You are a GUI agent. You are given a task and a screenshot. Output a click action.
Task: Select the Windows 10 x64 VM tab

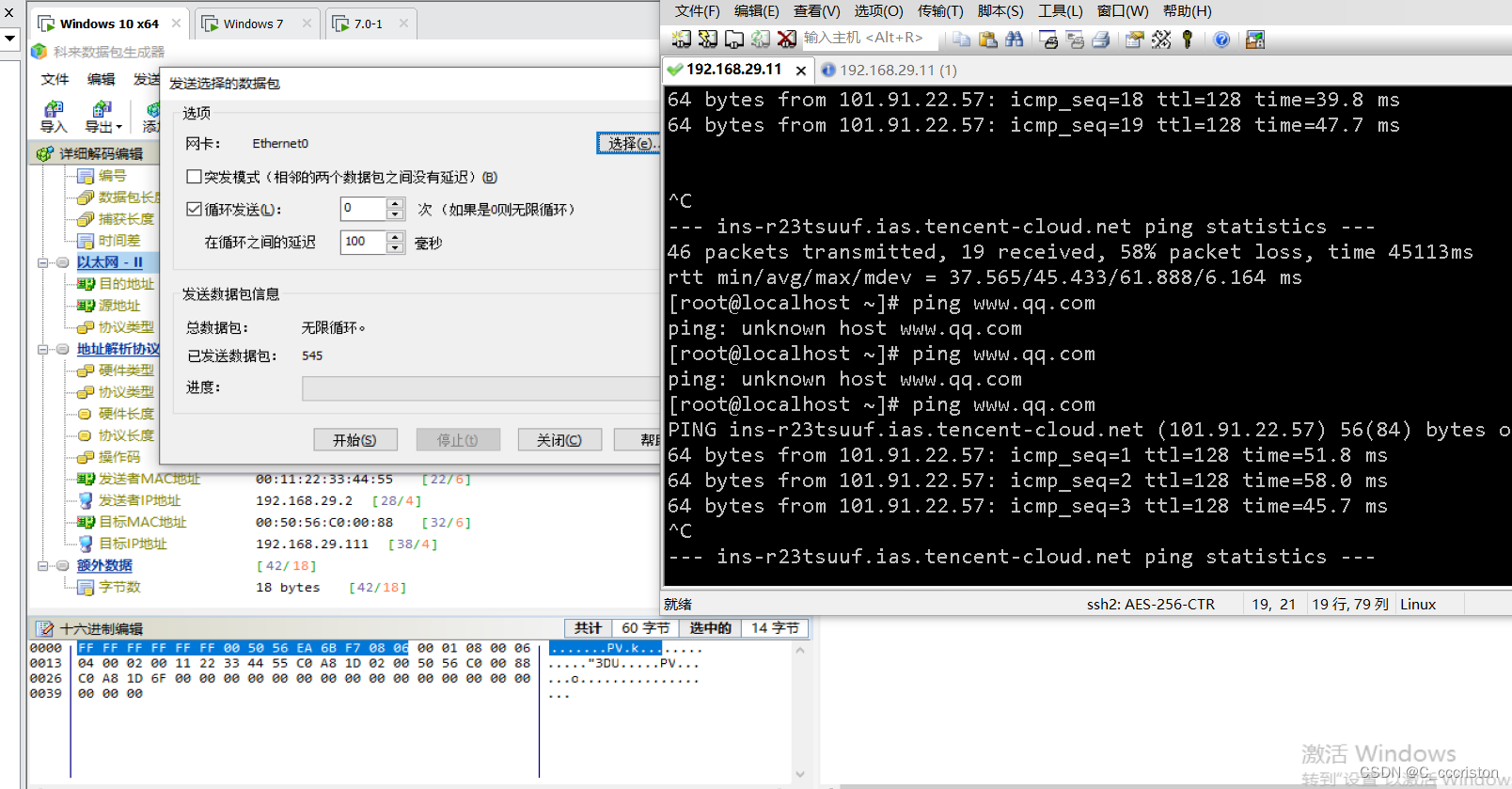[109, 24]
